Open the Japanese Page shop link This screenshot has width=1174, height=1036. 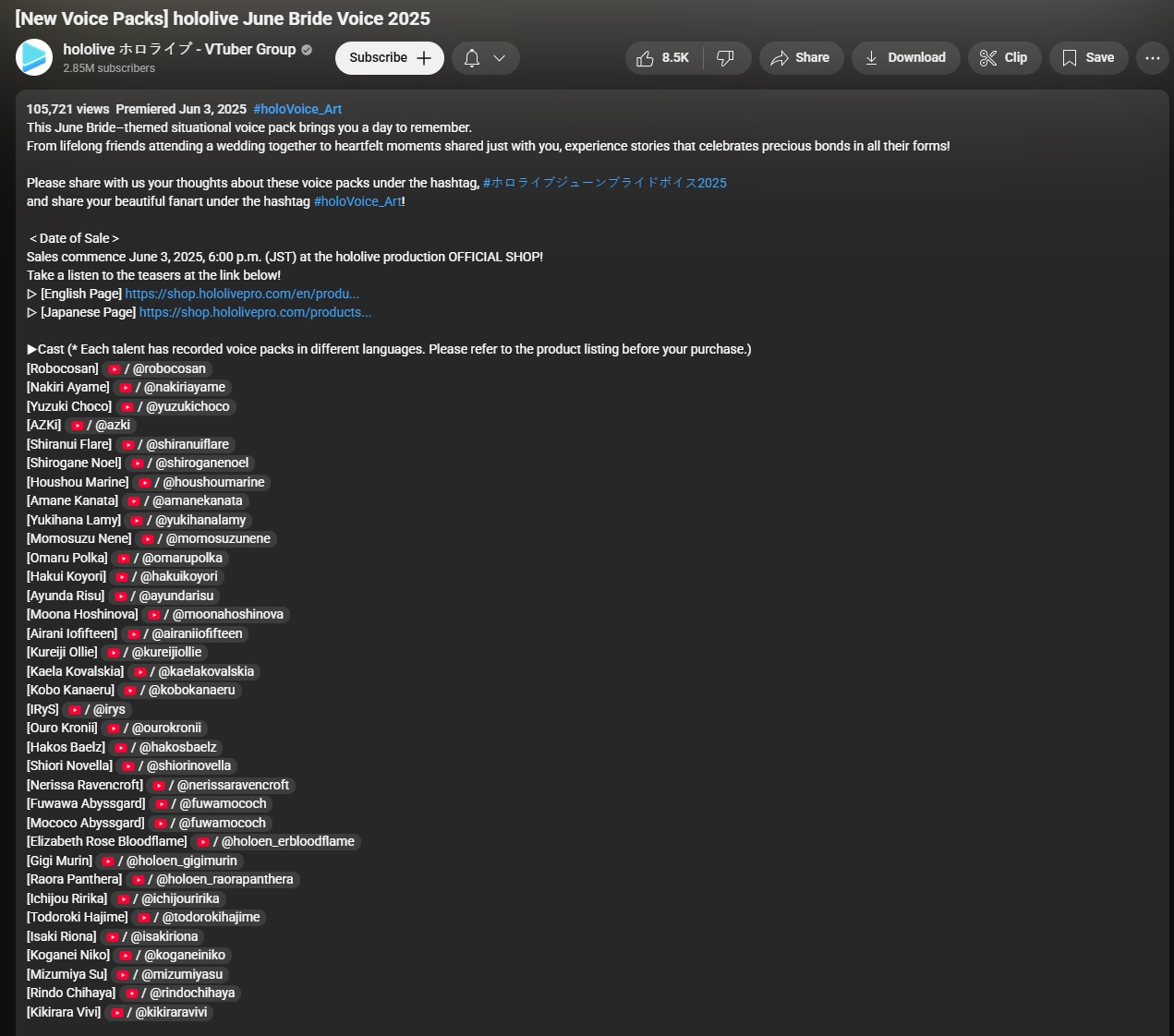click(x=255, y=312)
